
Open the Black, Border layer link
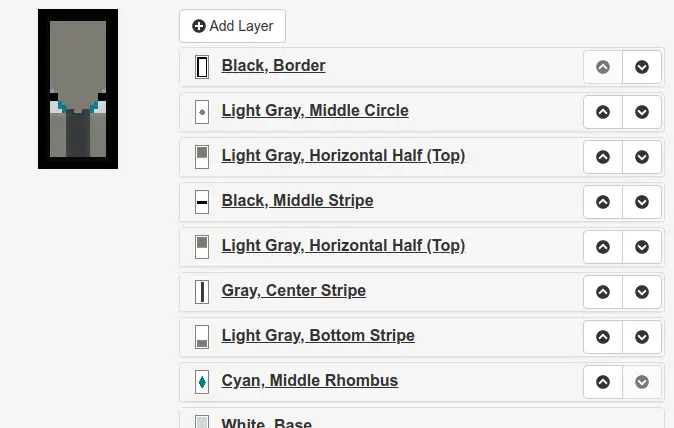pyautogui.click(x=273, y=66)
